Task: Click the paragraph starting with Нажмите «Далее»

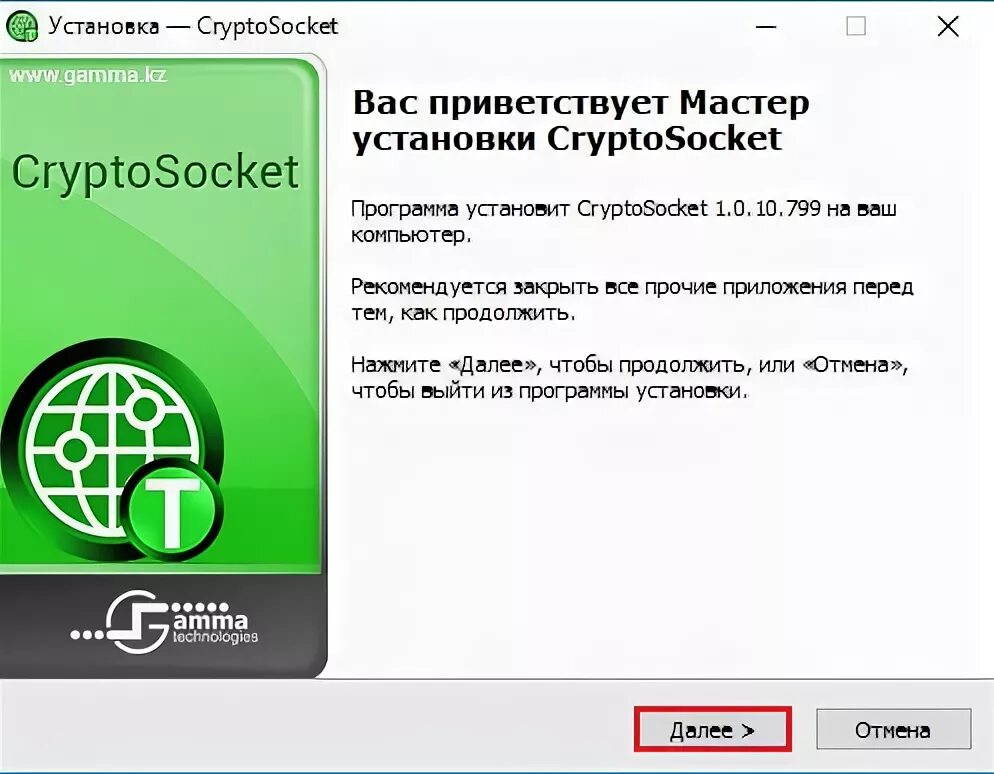Action: coord(629,378)
